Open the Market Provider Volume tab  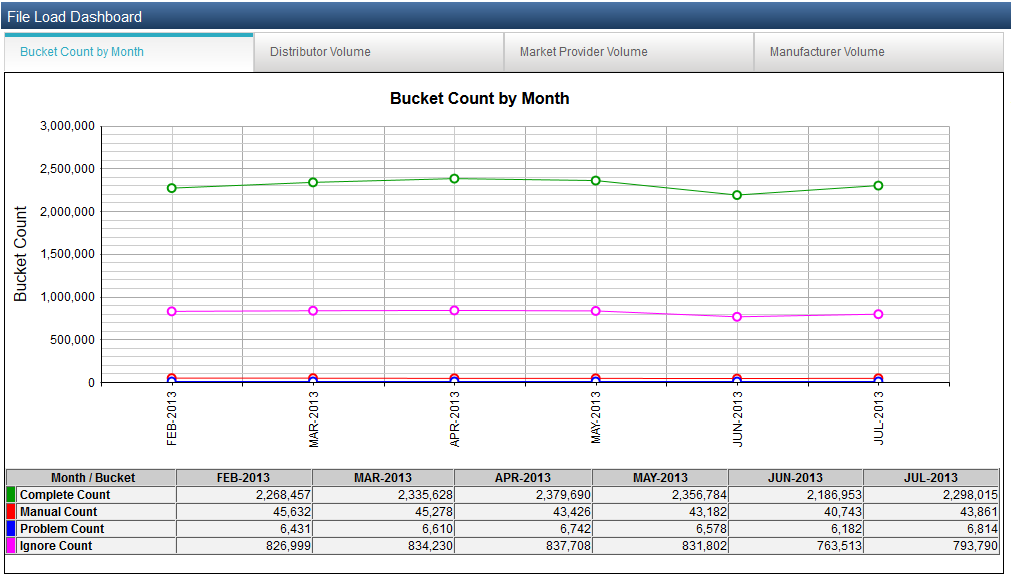[x=629, y=52]
